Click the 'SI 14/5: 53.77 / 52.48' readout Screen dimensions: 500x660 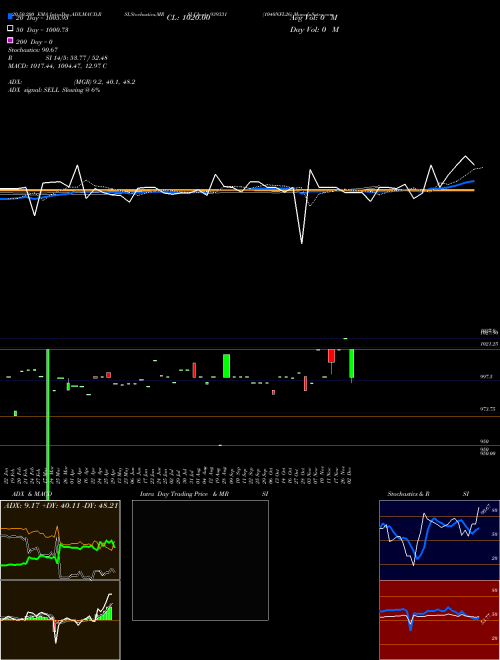coord(77,58)
